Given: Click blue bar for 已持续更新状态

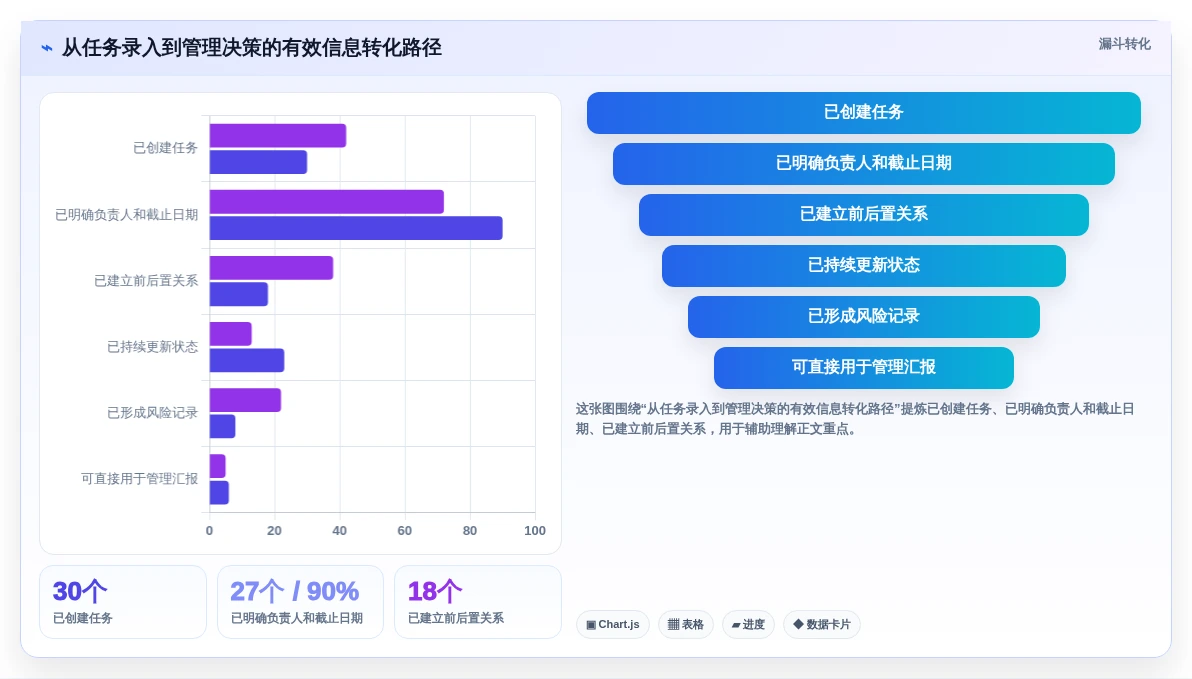Looking at the screenshot, I should (x=247, y=360).
